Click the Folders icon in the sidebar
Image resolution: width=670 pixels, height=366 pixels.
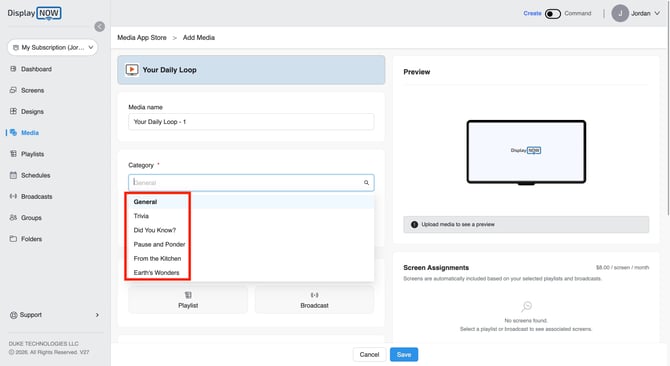(13, 239)
